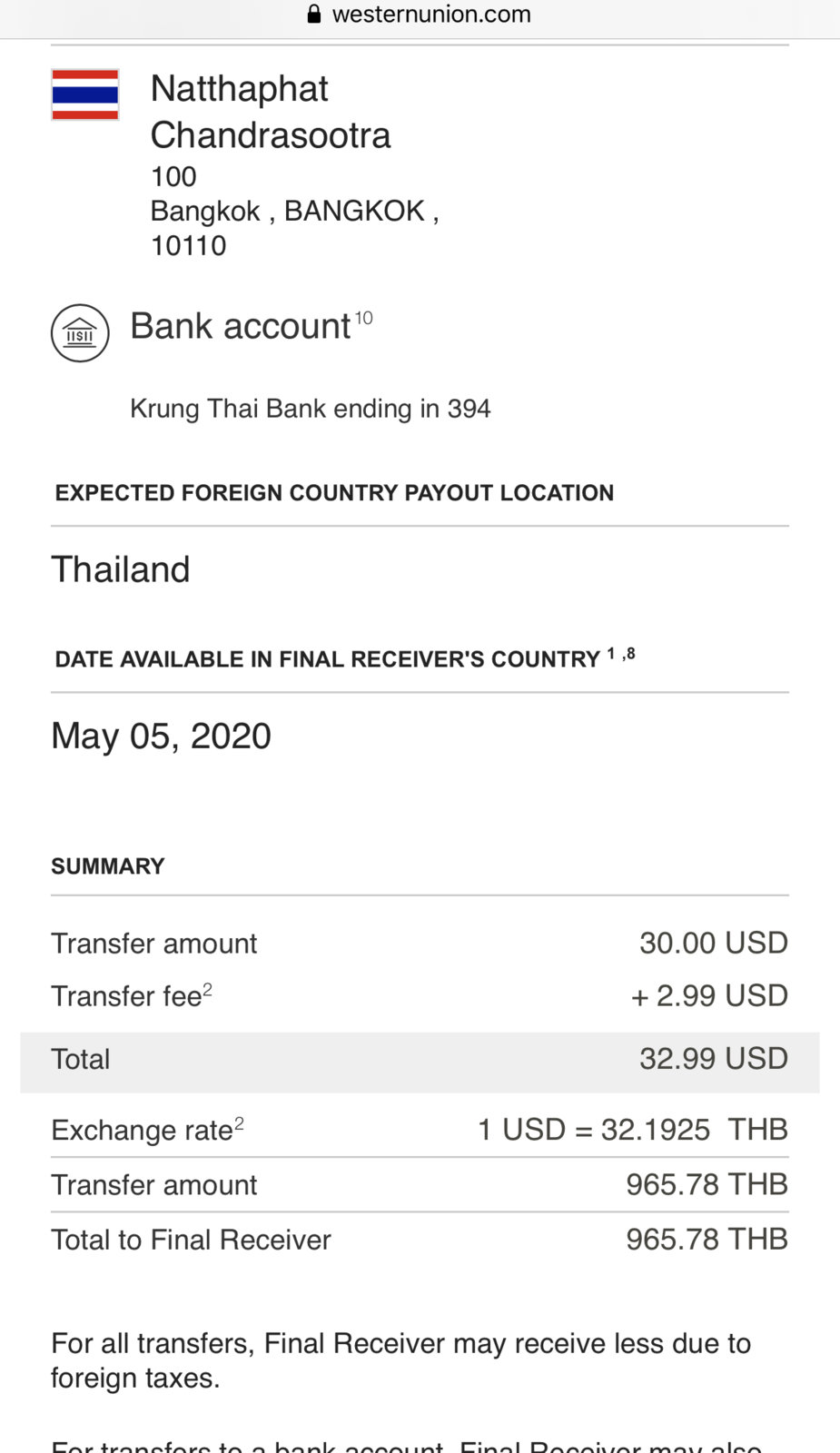Click the Bangkok receiver address text
This screenshot has height=1453, width=840.
[294, 211]
